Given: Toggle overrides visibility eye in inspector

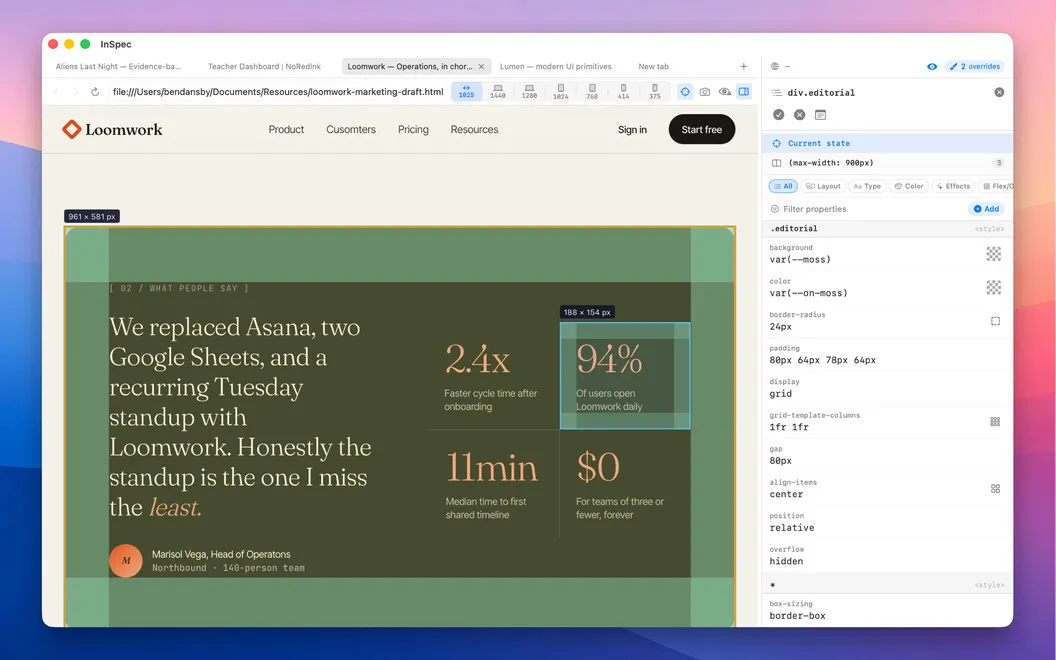Looking at the screenshot, I should [x=932, y=67].
